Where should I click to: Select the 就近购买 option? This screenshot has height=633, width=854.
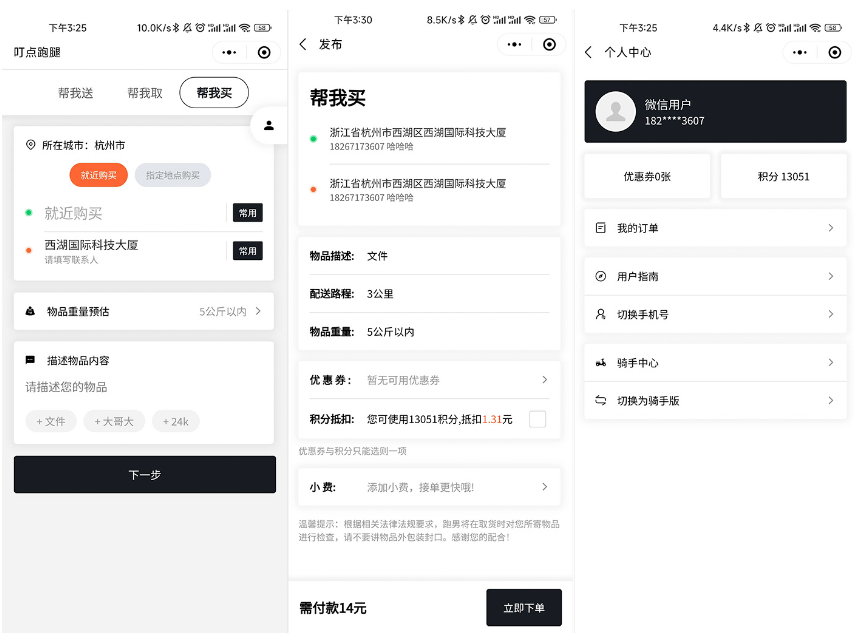pos(98,175)
